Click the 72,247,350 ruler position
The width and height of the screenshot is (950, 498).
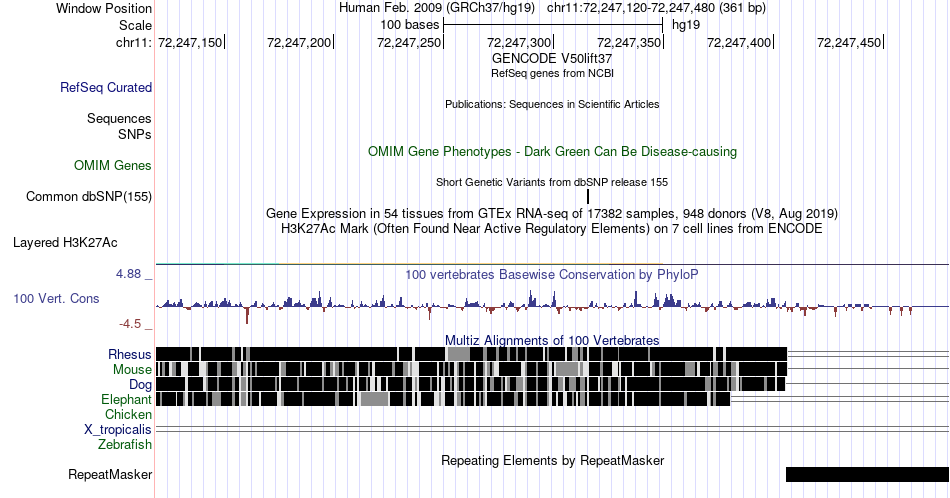click(629, 42)
